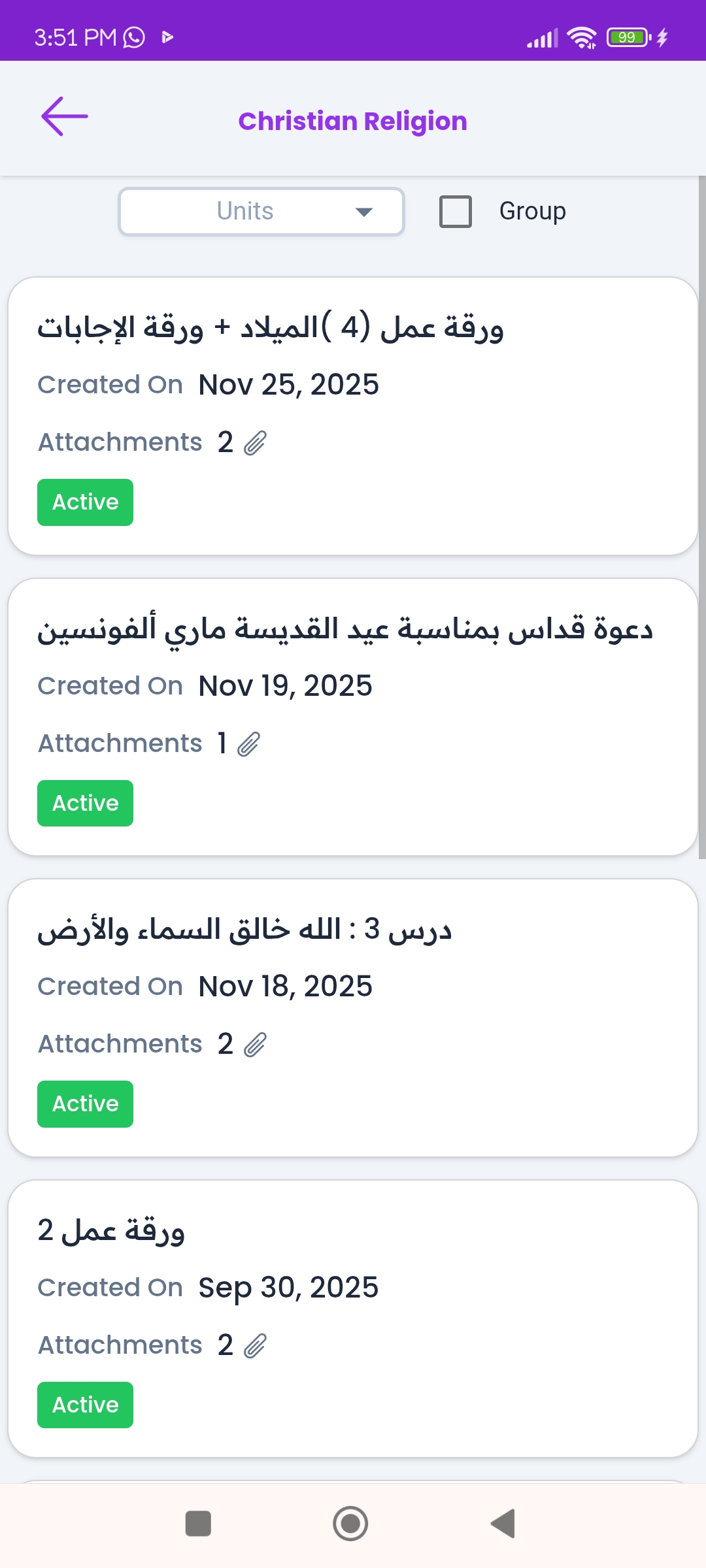Open the Units dropdown
The image size is (706, 1568).
[x=261, y=212]
